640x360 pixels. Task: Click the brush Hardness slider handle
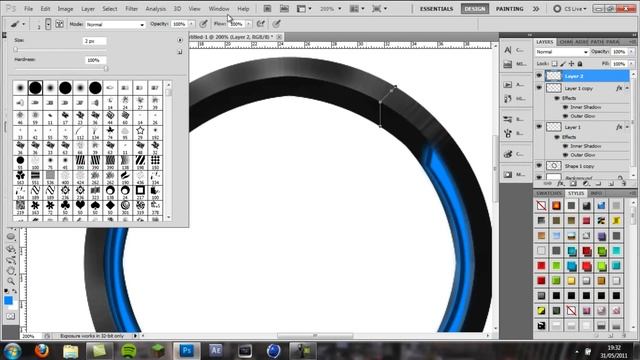tap(106, 69)
